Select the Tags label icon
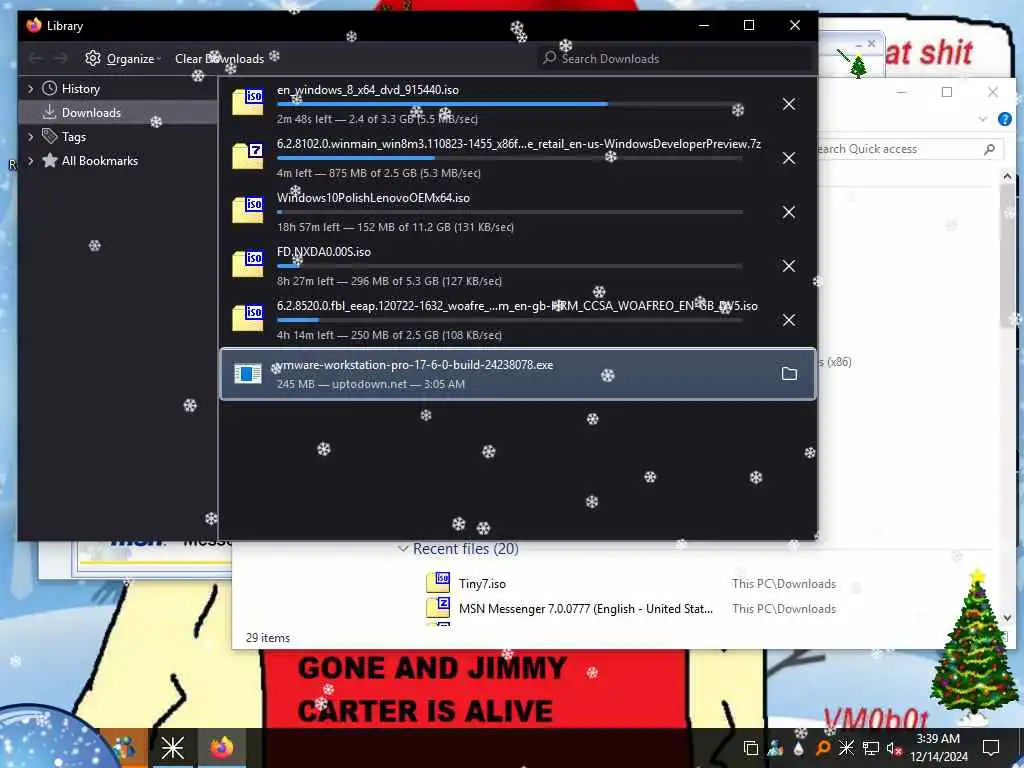Image resolution: width=1024 pixels, height=768 pixels. point(50,136)
